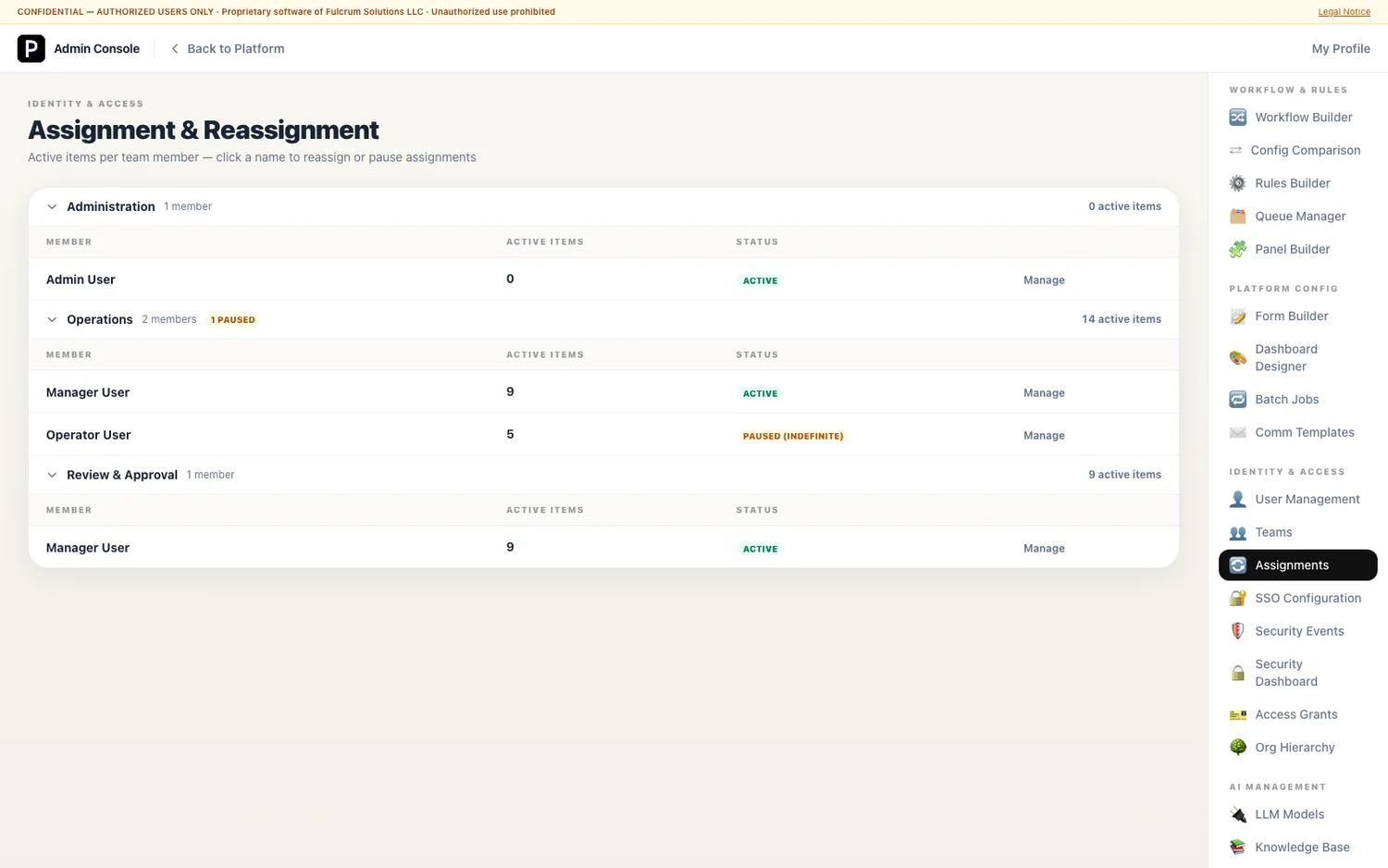This screenshot has height=868, width=1388.
Task: Open the Queue Manager section
Action: (1297, 217)
